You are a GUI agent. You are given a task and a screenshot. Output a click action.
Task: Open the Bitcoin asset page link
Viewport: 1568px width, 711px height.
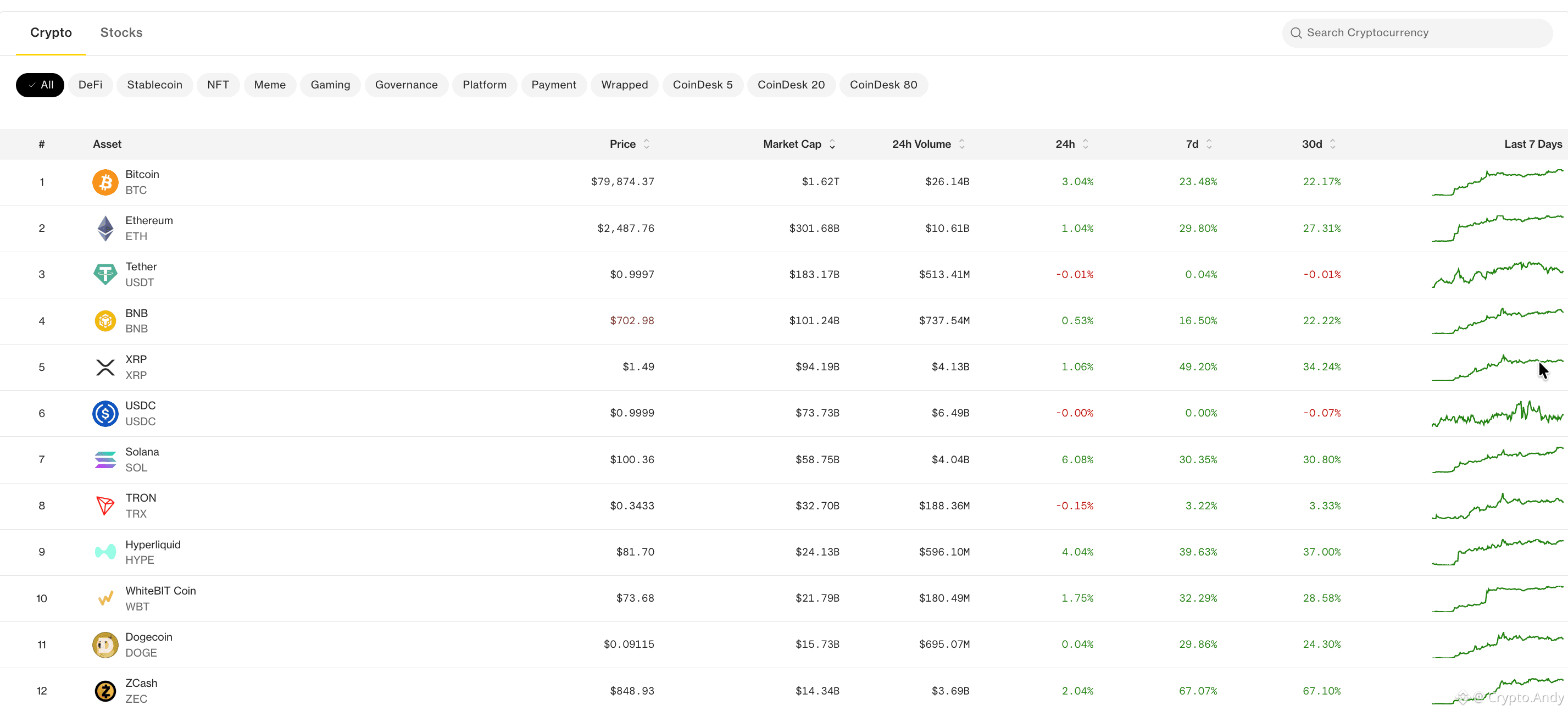(x=142, y=174)
